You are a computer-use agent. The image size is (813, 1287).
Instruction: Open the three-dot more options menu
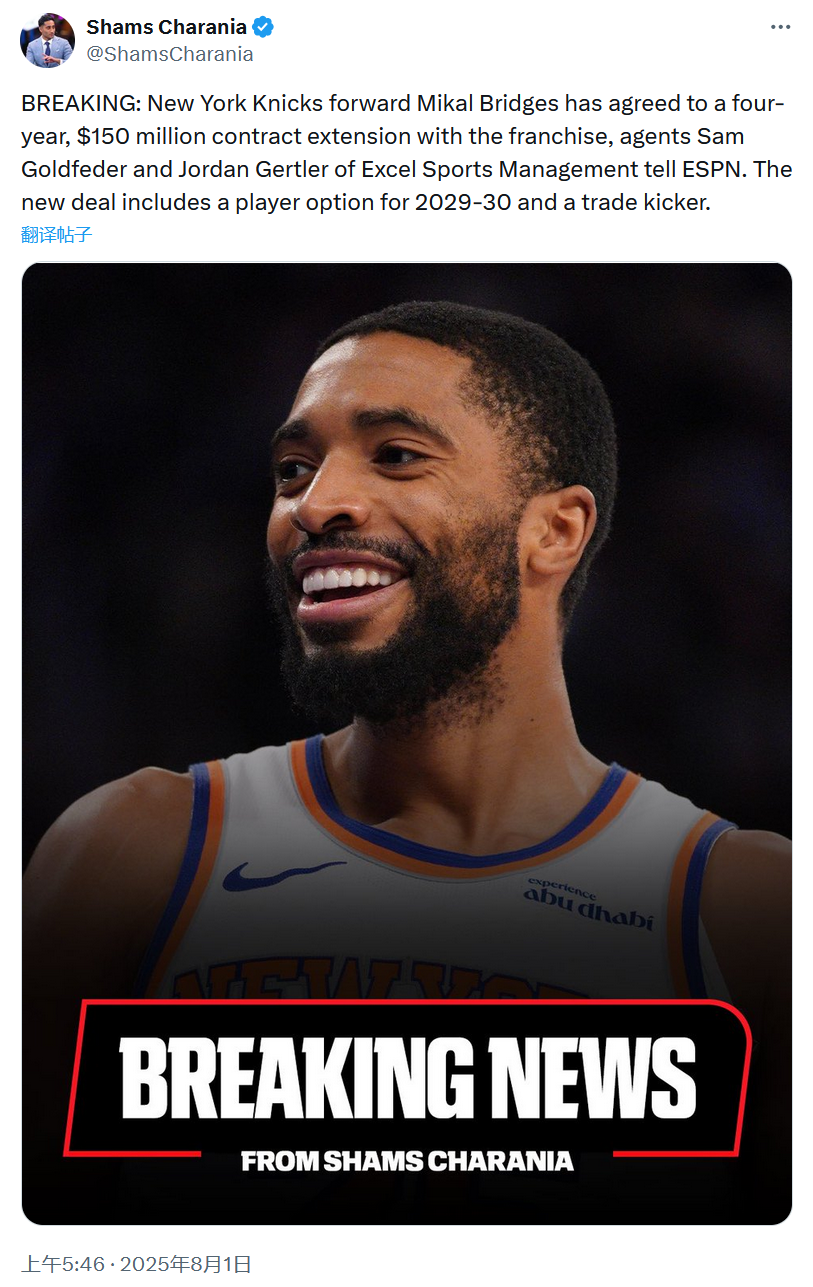click(x=780, y=28)
